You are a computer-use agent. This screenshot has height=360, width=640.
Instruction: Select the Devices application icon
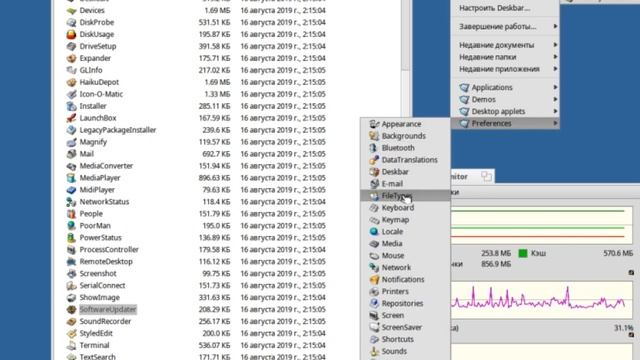[71, 11]
